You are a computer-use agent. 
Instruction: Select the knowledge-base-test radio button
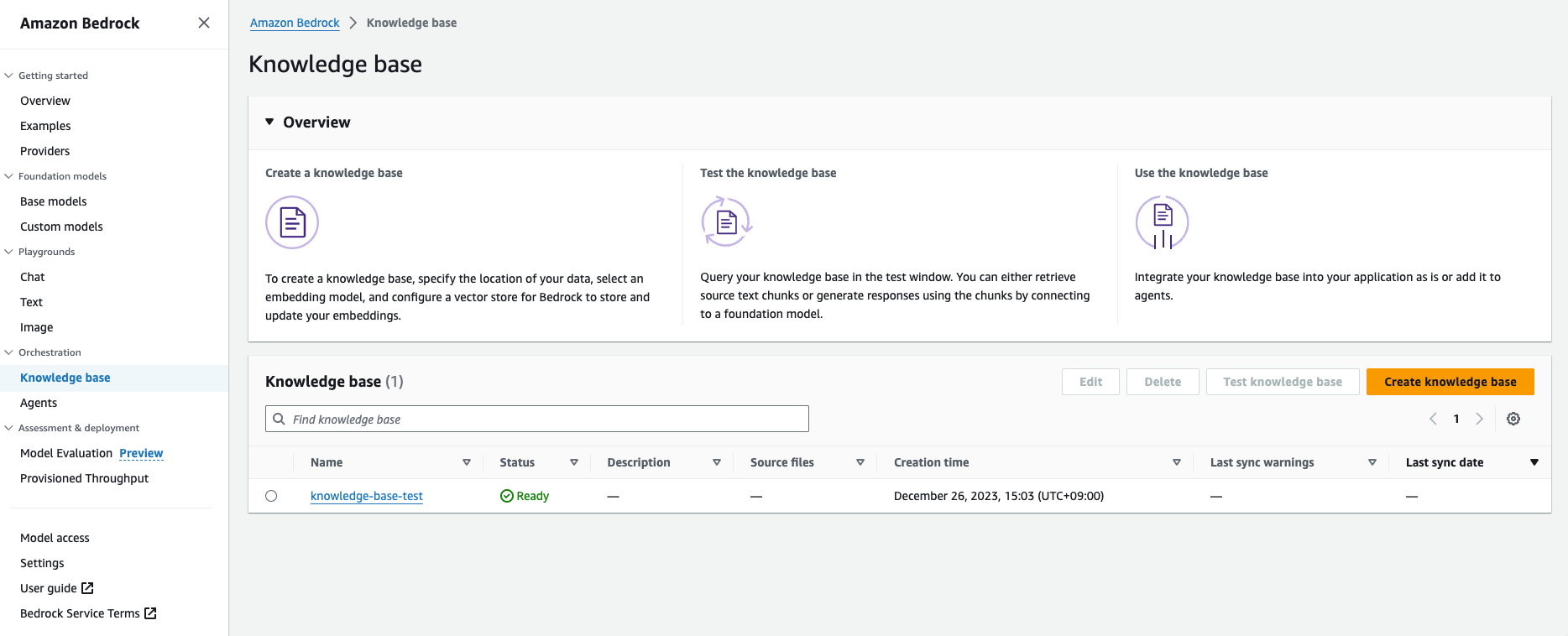271,496
